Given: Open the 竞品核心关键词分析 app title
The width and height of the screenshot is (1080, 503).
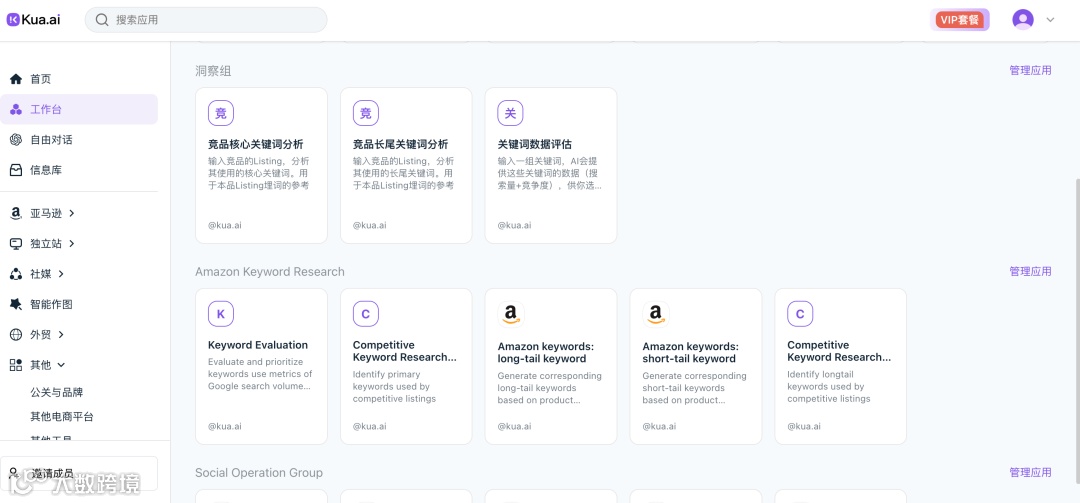Looking at the screenshot, I should tap(256, 145).
